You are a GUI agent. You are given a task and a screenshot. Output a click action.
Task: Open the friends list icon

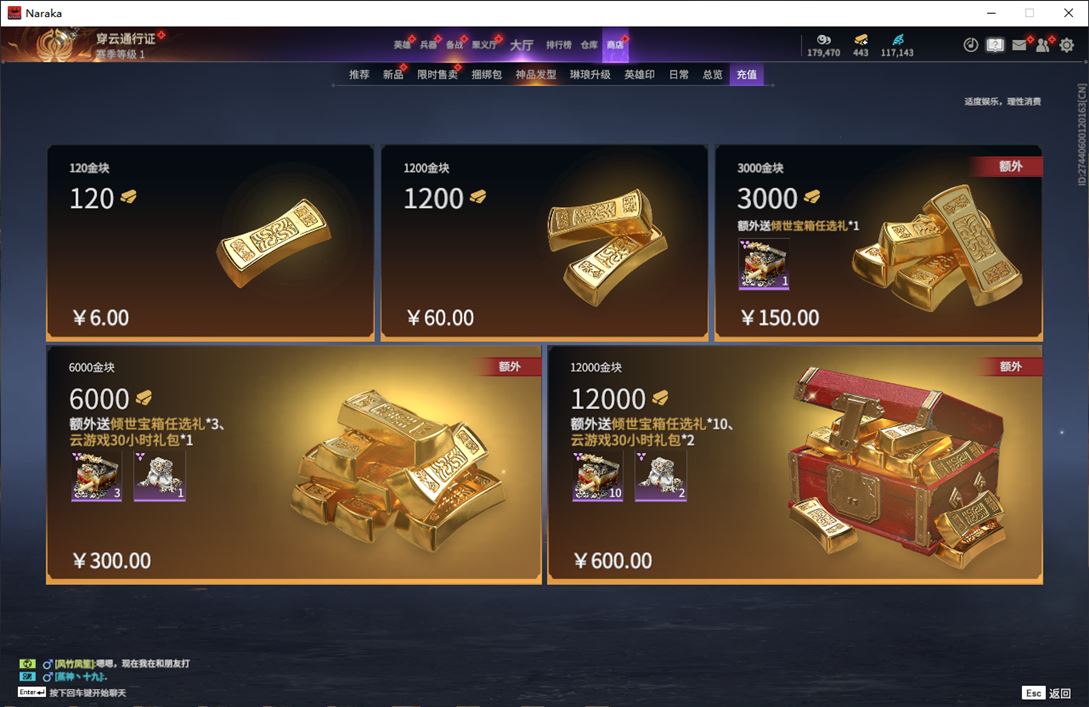tap(1042, 45)
